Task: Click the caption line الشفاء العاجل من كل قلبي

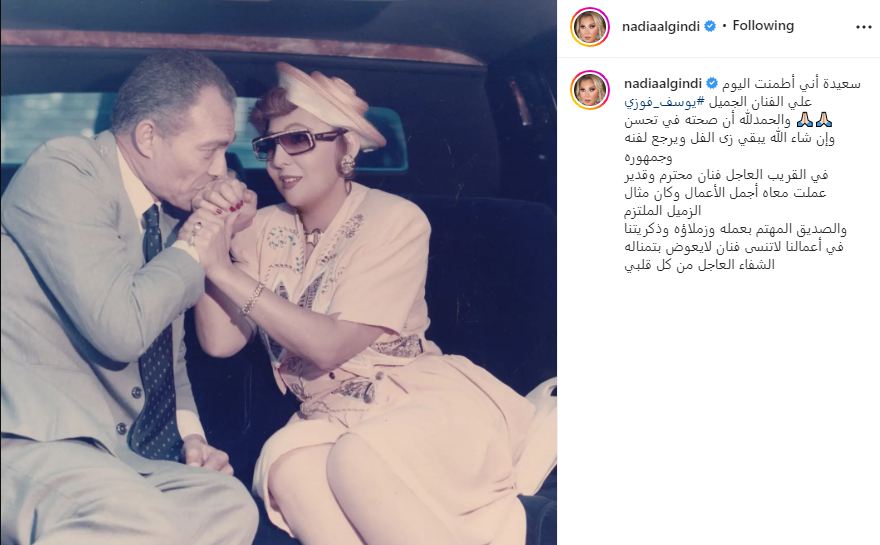Action: point(699,264)
